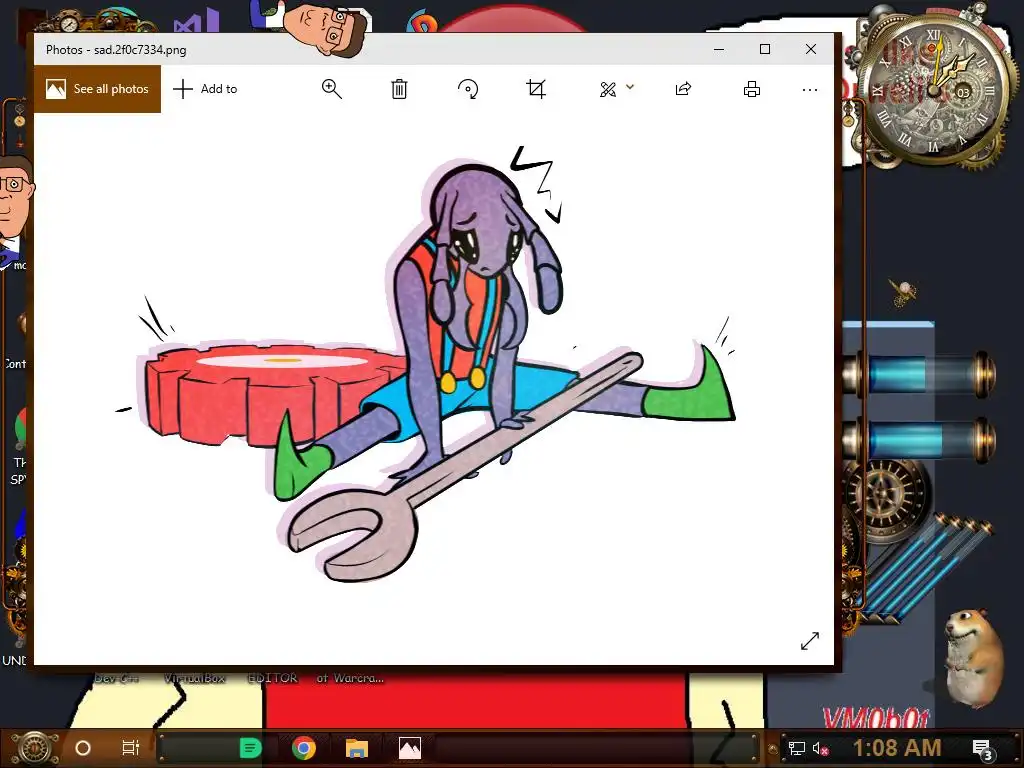Click the Photos title bar text sad.2f0c7334.png
Screen dimensions: 1024x768
point(140,50)
